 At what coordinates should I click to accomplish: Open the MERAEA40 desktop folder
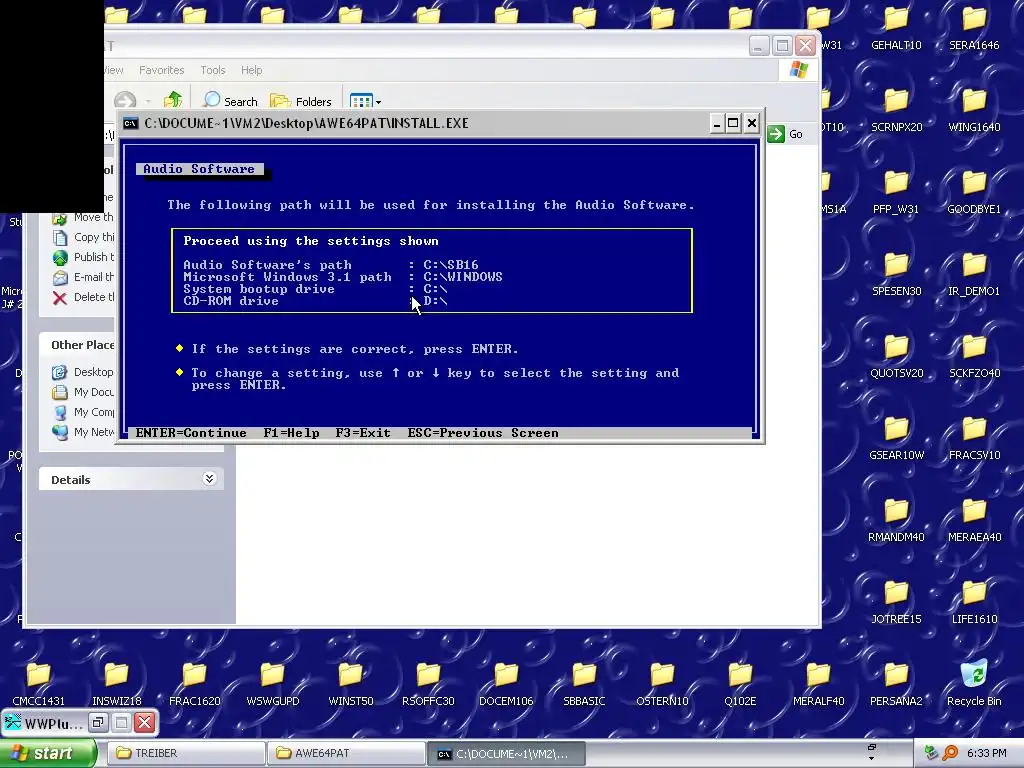(x=974, y=520)
